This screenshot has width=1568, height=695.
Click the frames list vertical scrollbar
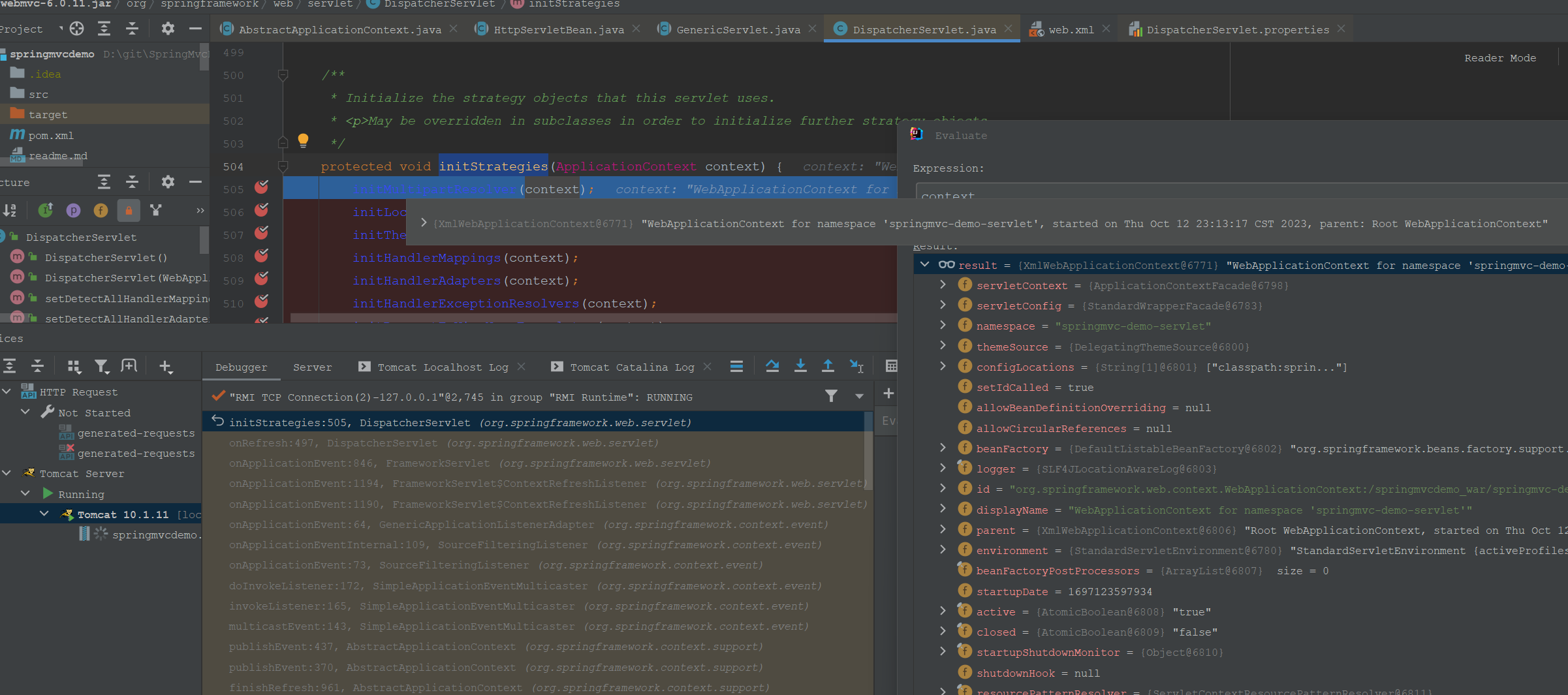(868, 450)
